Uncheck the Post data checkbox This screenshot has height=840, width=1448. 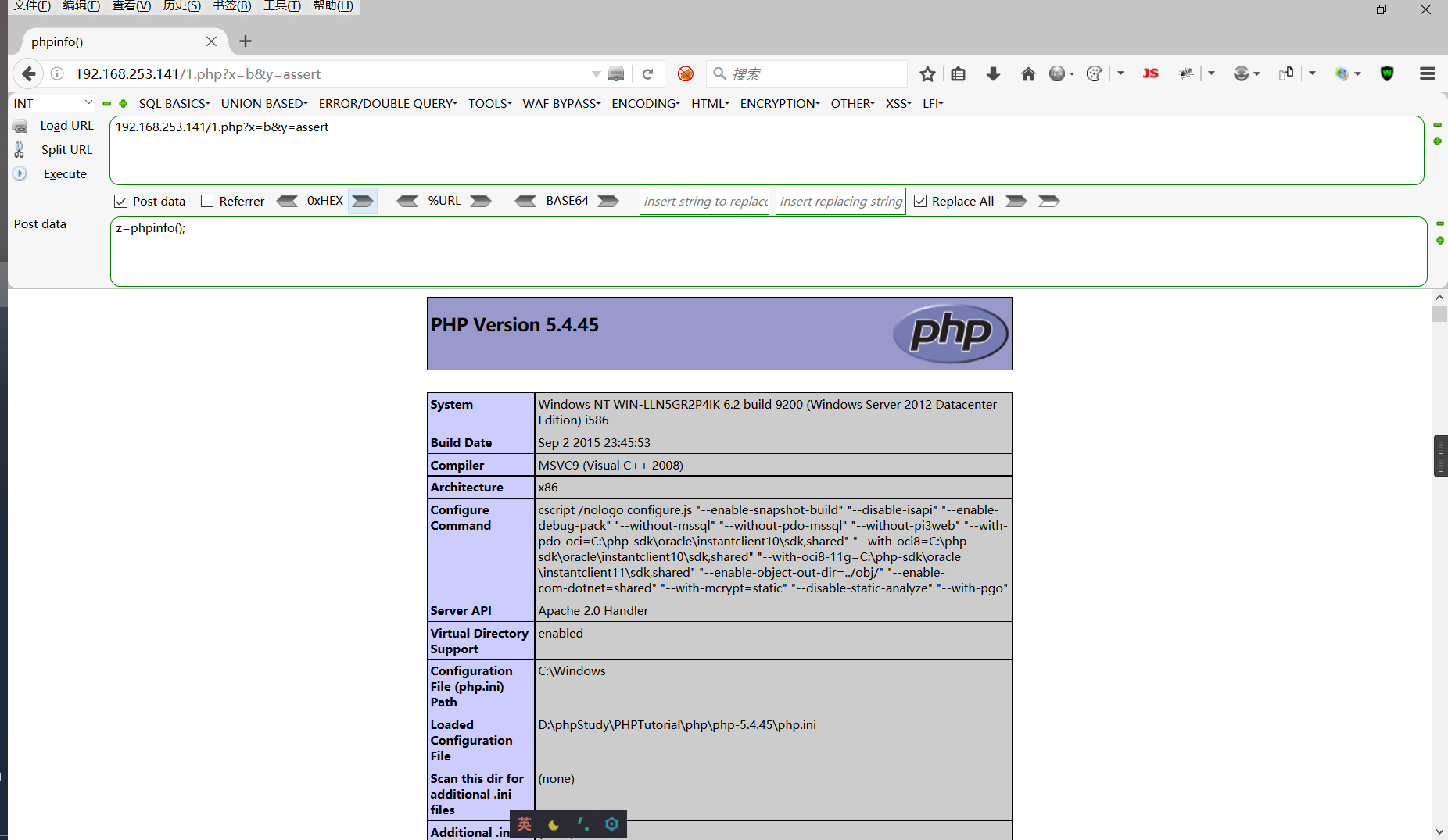coord(121,201)
